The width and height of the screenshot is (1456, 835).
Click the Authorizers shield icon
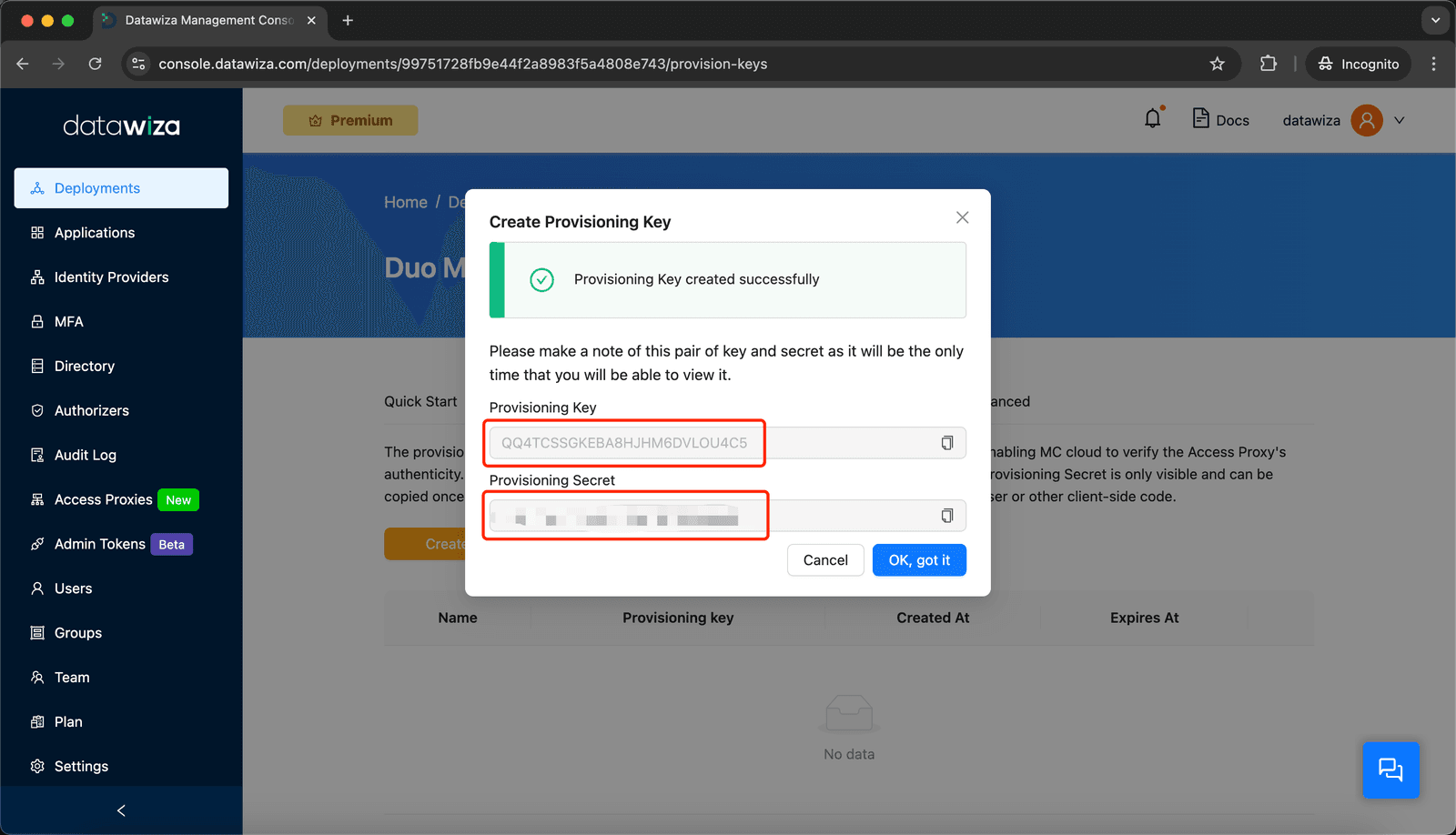(x=37, y=411)
